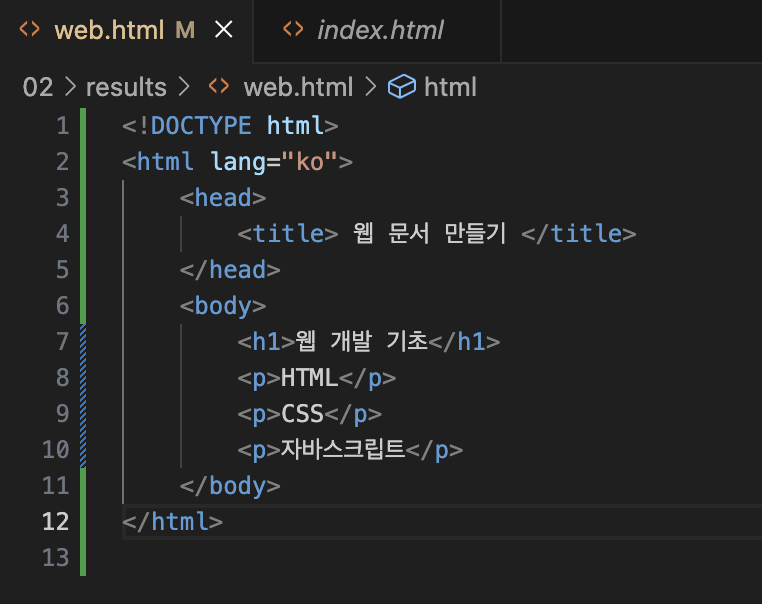The image size is (762, 604).
Task: Open the index.html editor tab
Action: pos(377,30)
